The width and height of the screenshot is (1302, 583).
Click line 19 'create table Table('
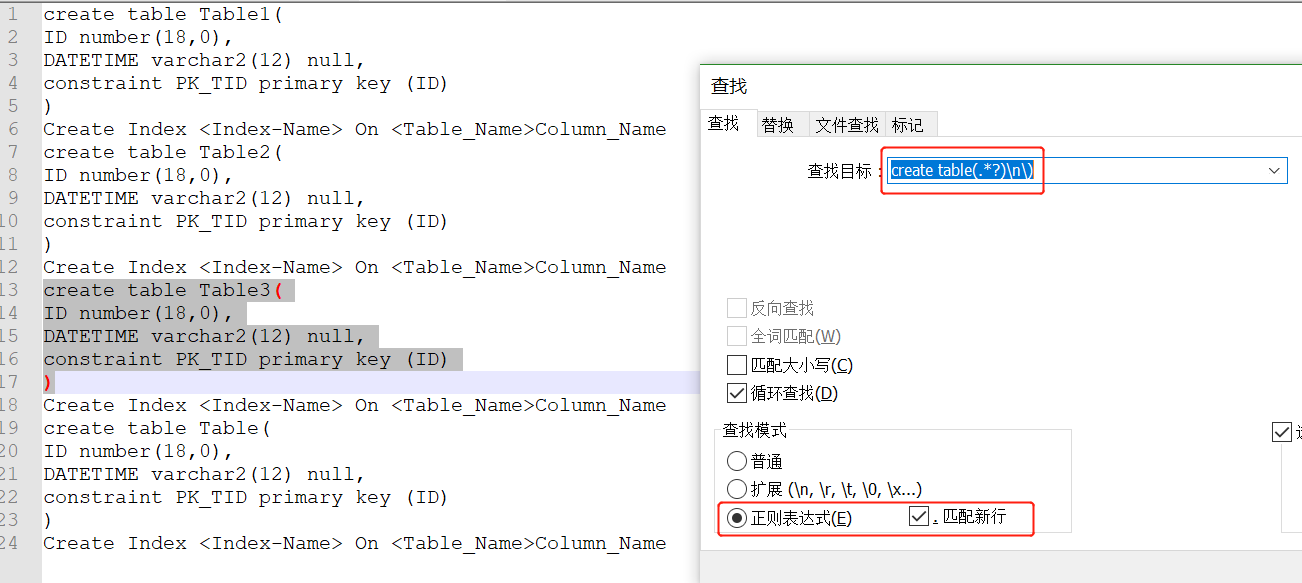click(x=157, y=428)
